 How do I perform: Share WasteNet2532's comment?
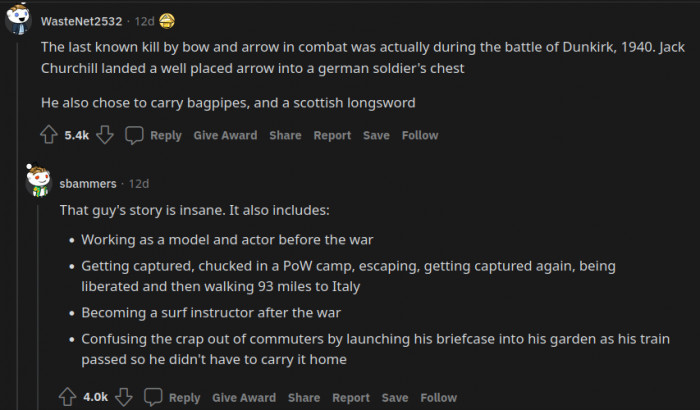(285, 135)
